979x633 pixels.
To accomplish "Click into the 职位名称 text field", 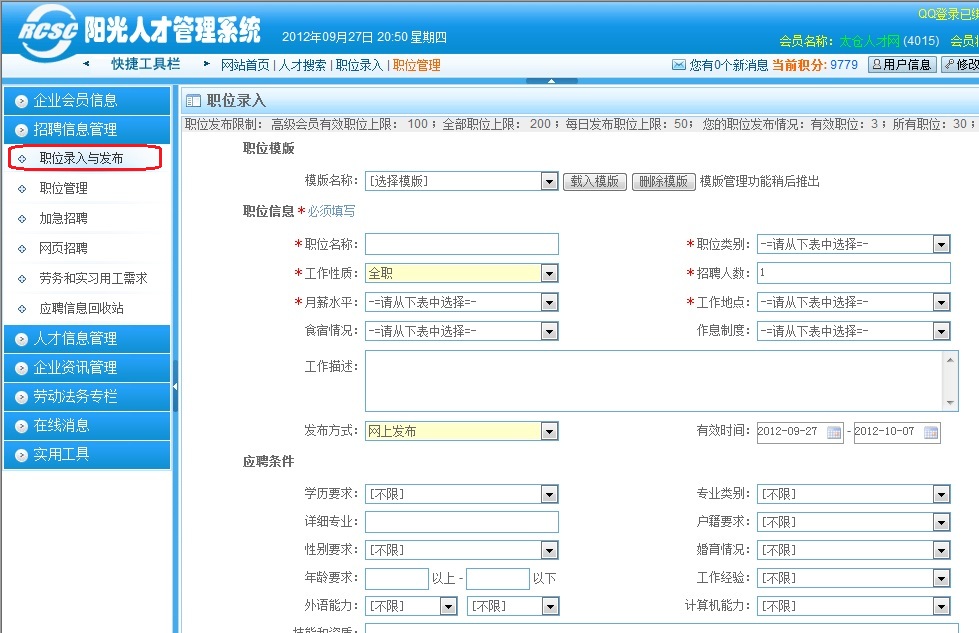I will (461, 245).
